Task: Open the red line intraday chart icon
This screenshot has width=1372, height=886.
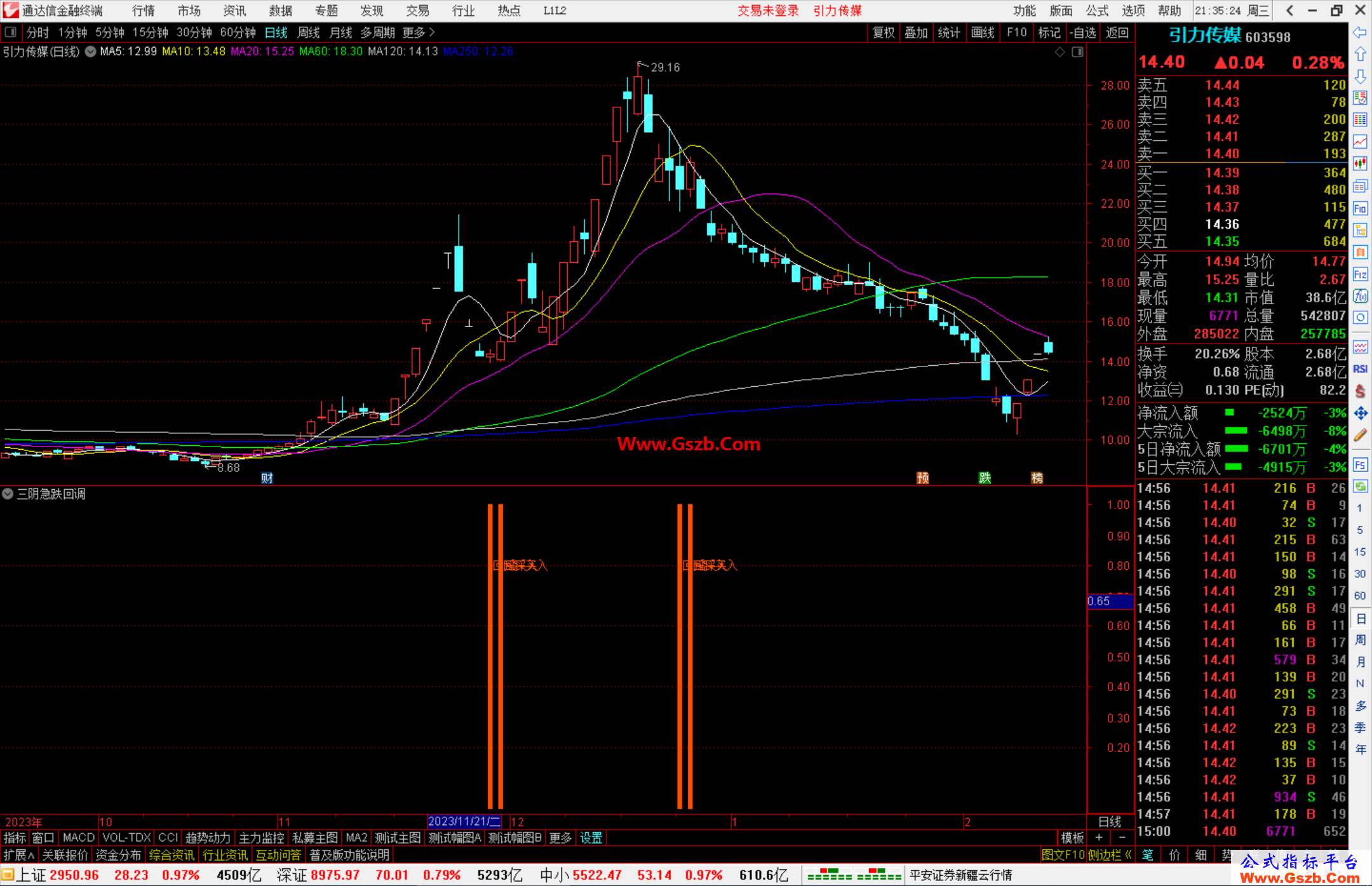Action: (1360, 142)
